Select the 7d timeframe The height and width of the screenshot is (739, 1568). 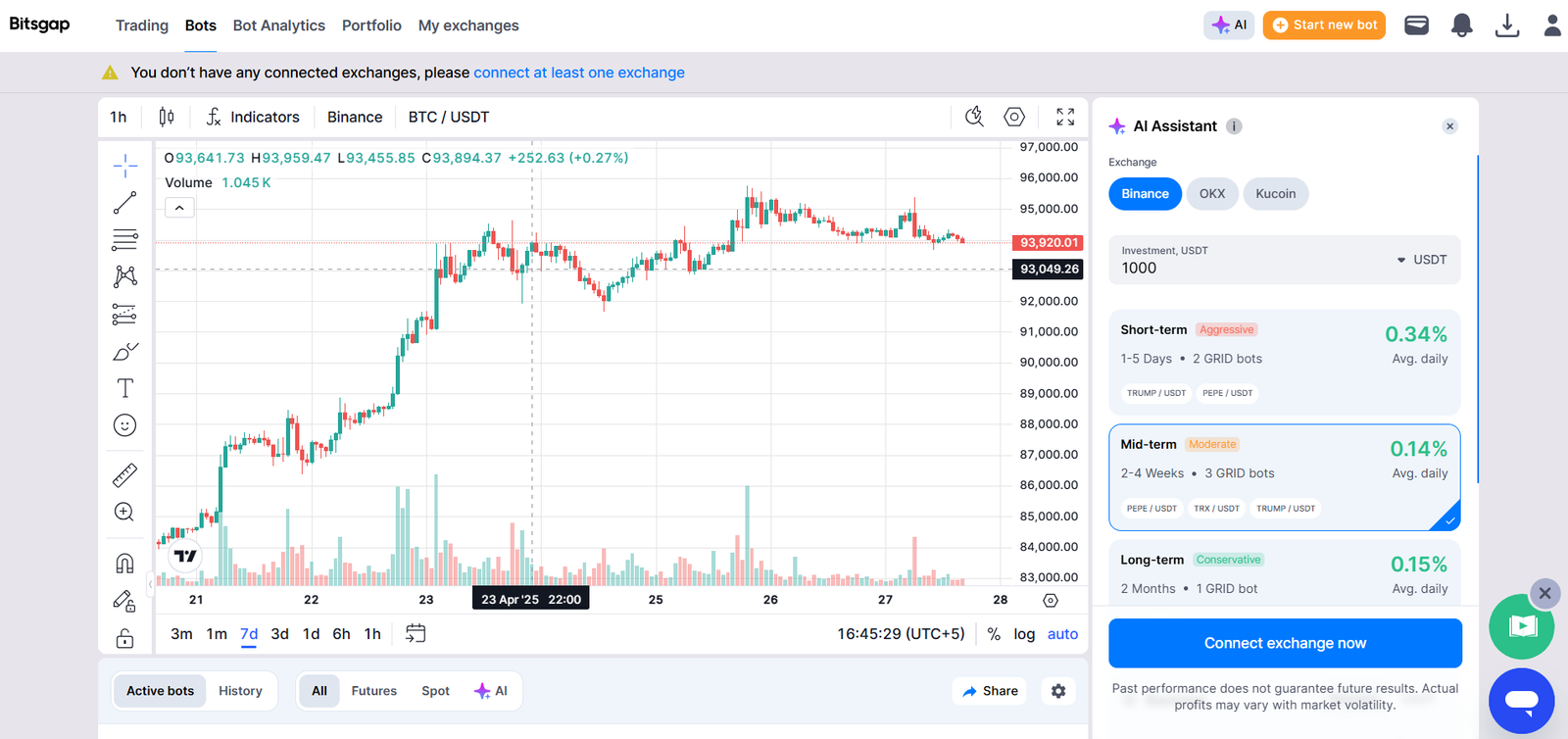(248, 634)
